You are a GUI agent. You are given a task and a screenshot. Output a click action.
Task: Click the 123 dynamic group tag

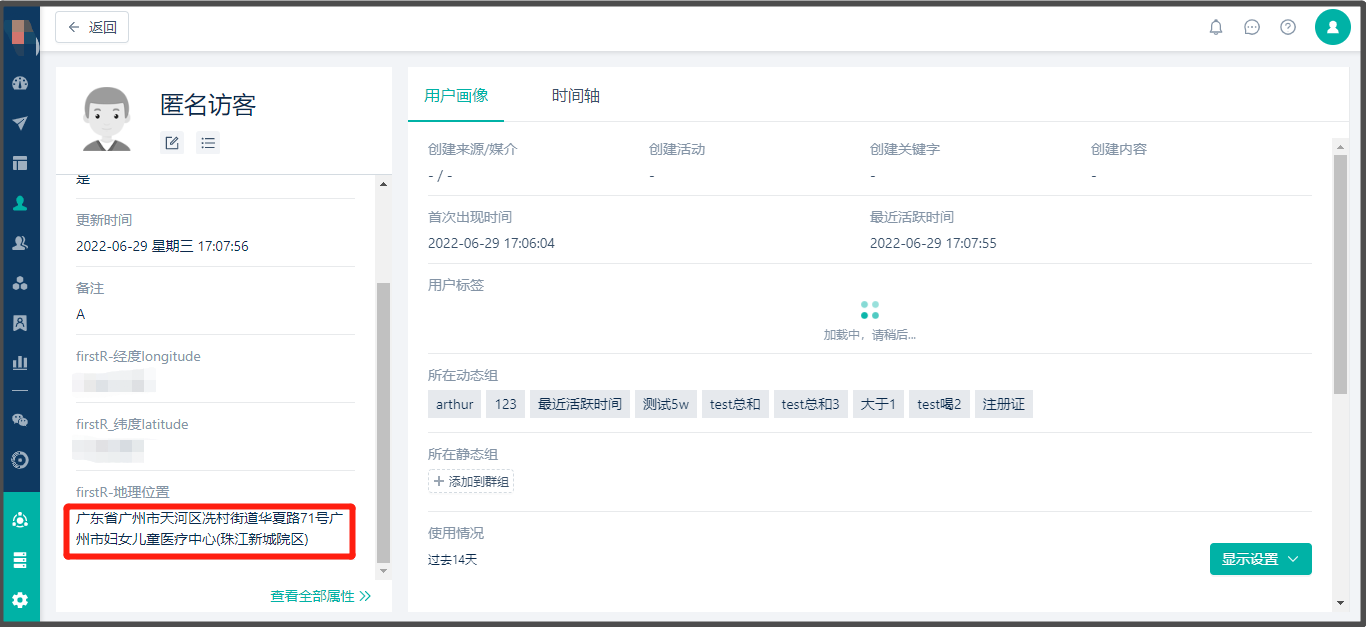click(506, 404)
